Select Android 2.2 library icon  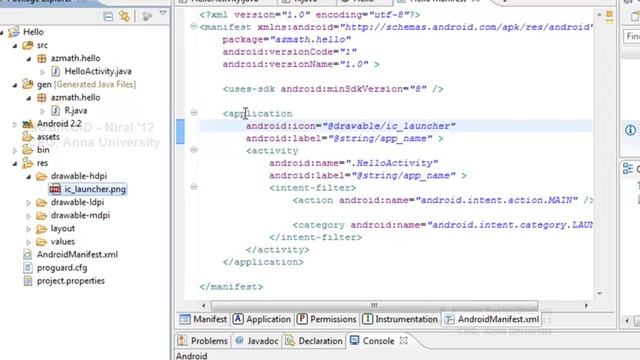pyautogui.click(x=28, y=124)
